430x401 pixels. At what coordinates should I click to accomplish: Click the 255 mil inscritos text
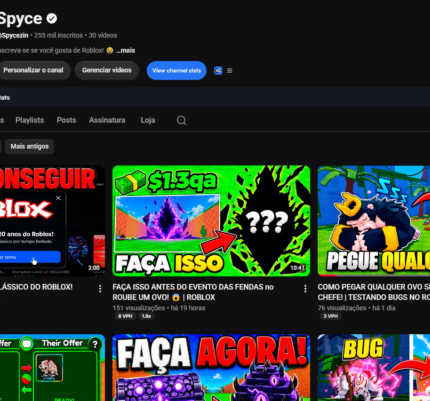58,35
